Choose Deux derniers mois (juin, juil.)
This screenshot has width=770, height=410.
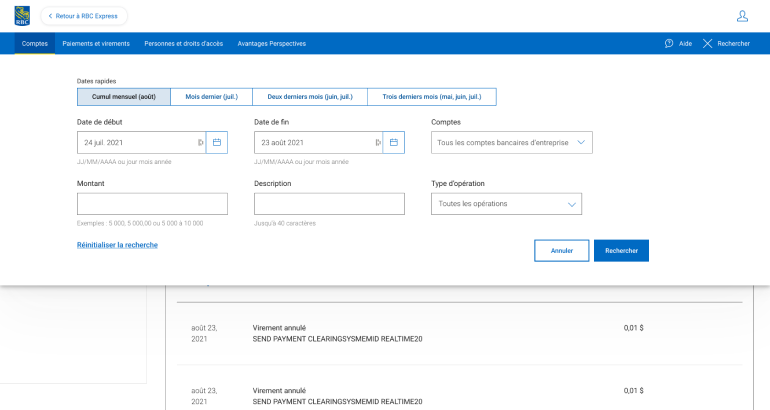[310, 97]
